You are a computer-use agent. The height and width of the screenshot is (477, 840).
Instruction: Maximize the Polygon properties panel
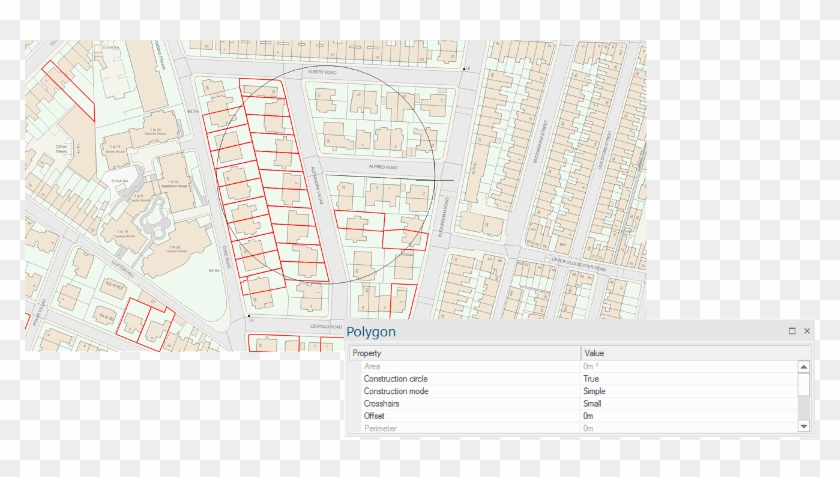pyautogui.click(x=793, y=331)
